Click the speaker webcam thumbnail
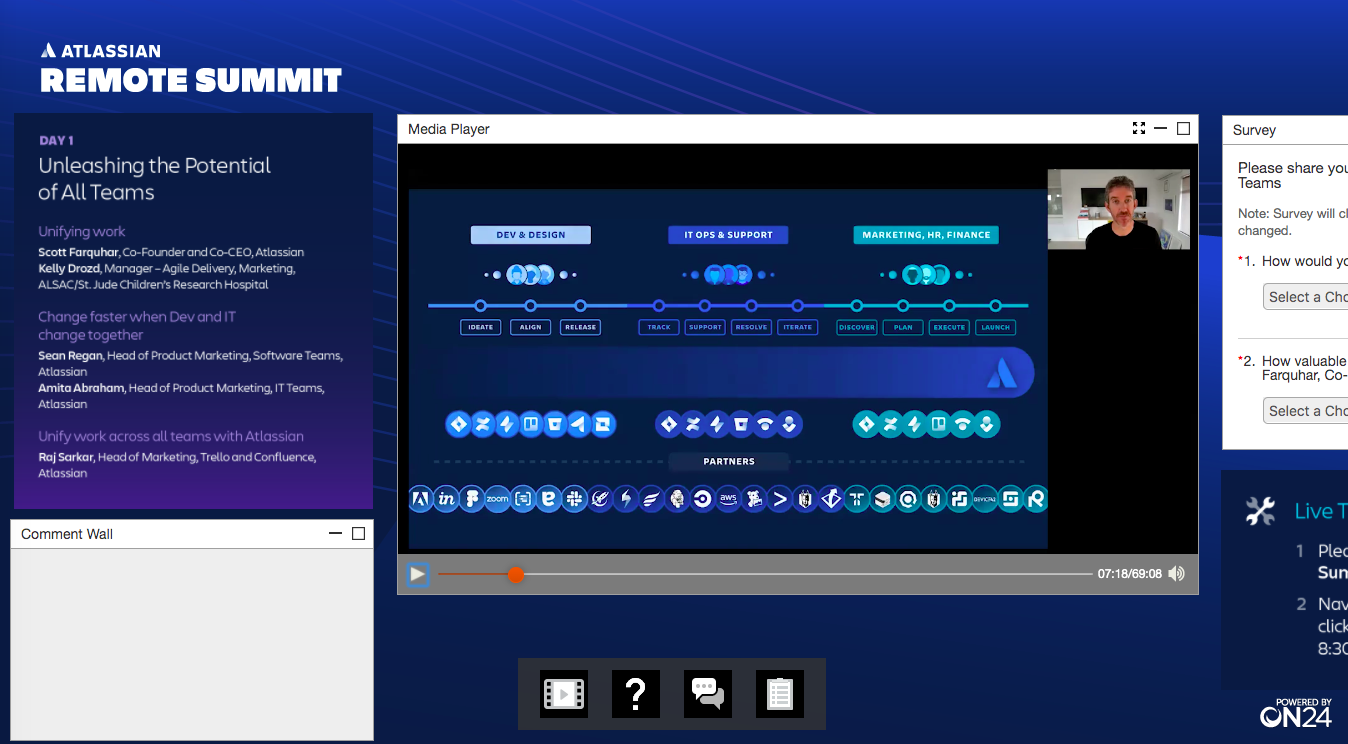 pos(1119,209)
